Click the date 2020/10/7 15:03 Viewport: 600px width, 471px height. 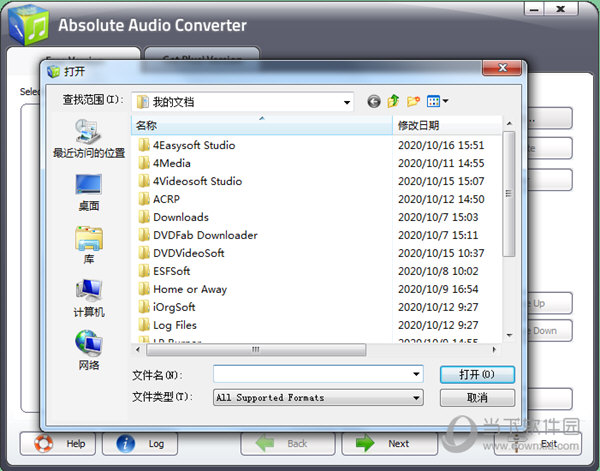tap(438, 217)
